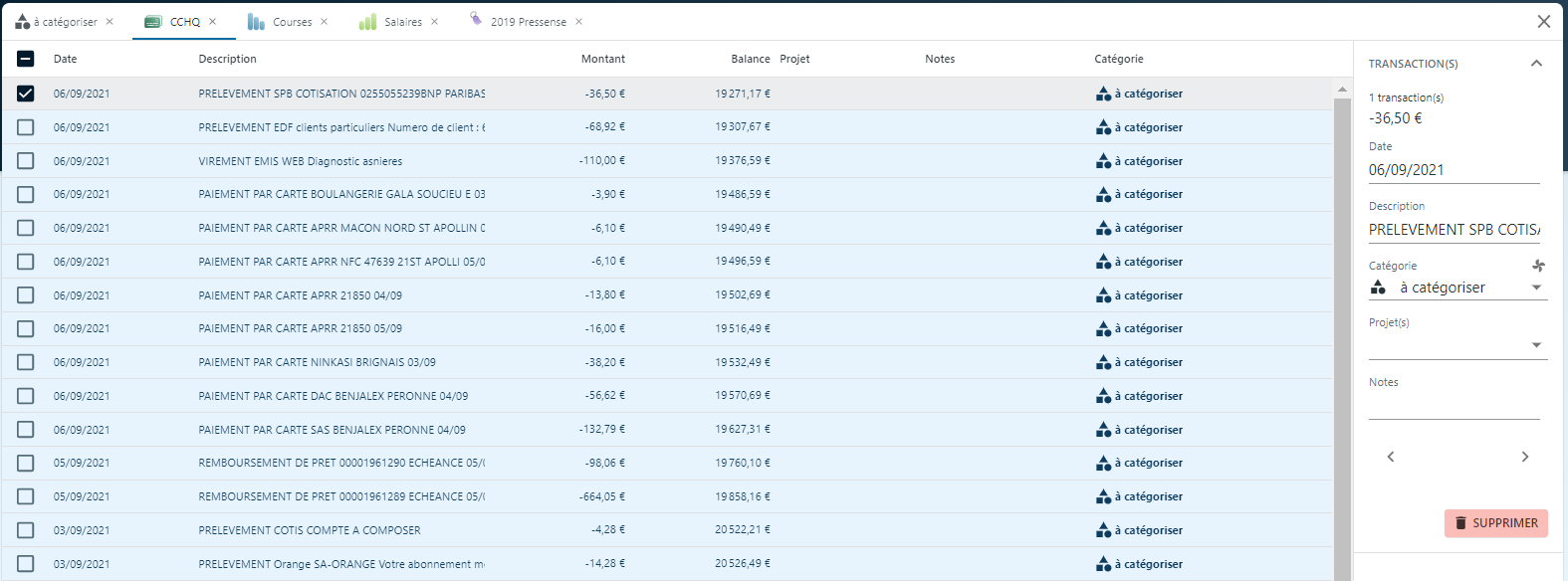Click category icon on the VIREMENT EMIS WEB row
This screenshot has width=1568, height=581.
pyautogui.click(x=1103, y=161)
